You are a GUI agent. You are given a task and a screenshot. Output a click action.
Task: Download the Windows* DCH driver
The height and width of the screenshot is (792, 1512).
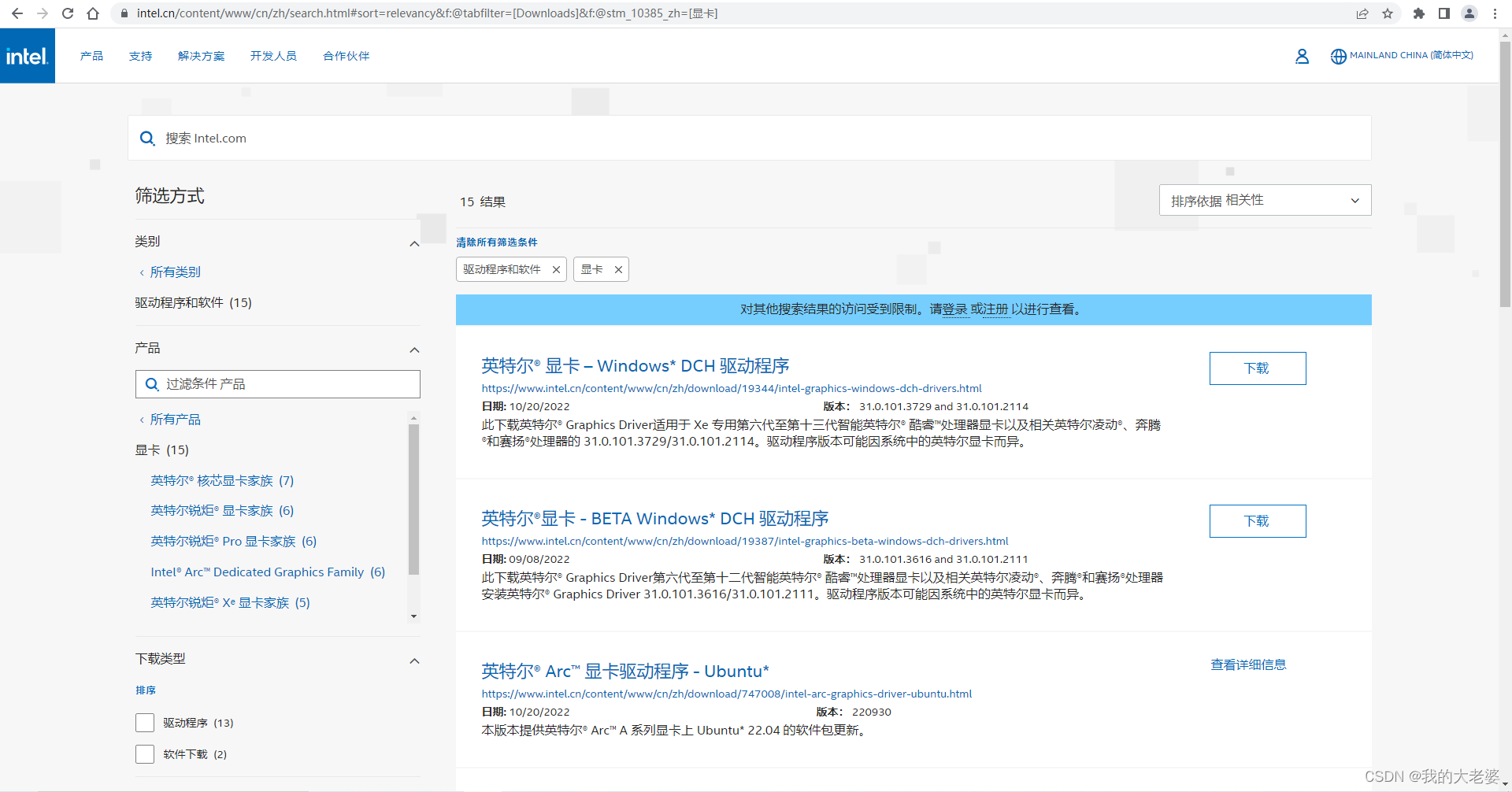(1258, 368)
